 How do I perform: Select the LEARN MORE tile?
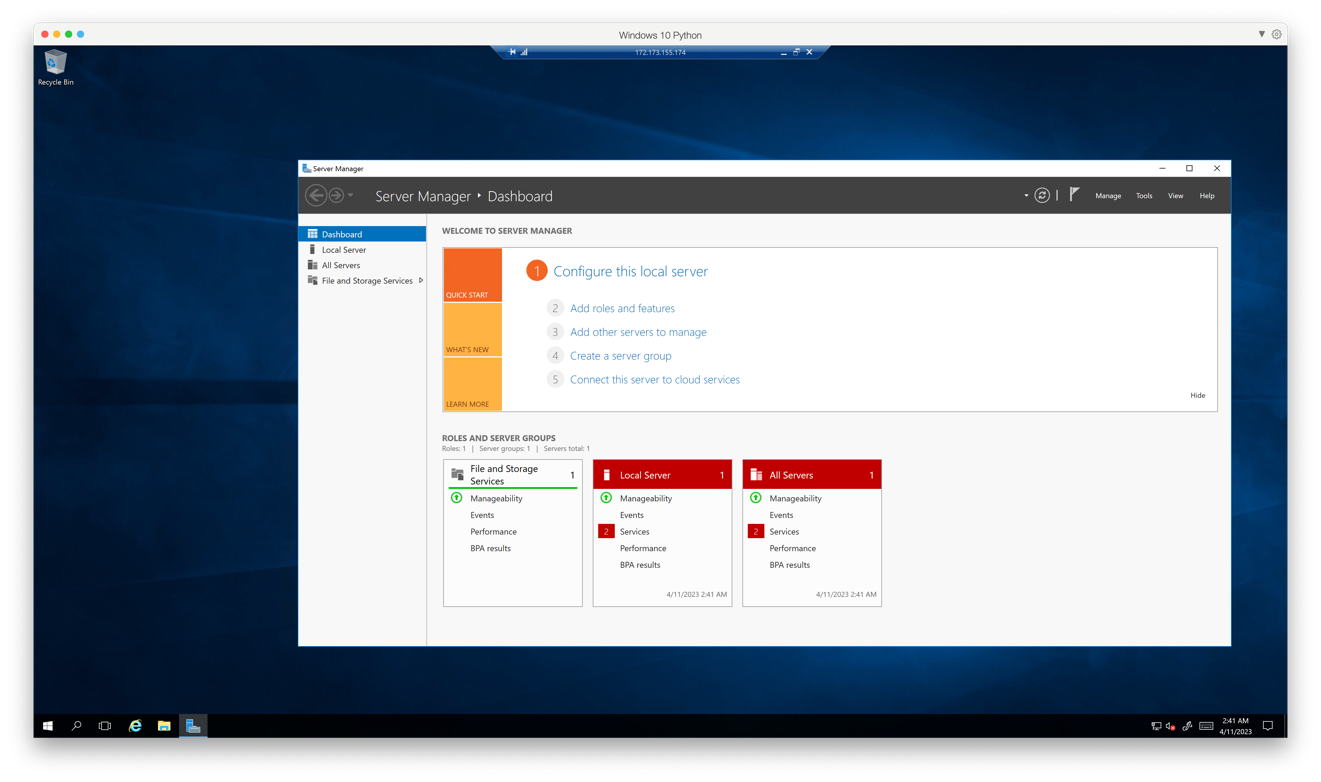click(472, 384)
